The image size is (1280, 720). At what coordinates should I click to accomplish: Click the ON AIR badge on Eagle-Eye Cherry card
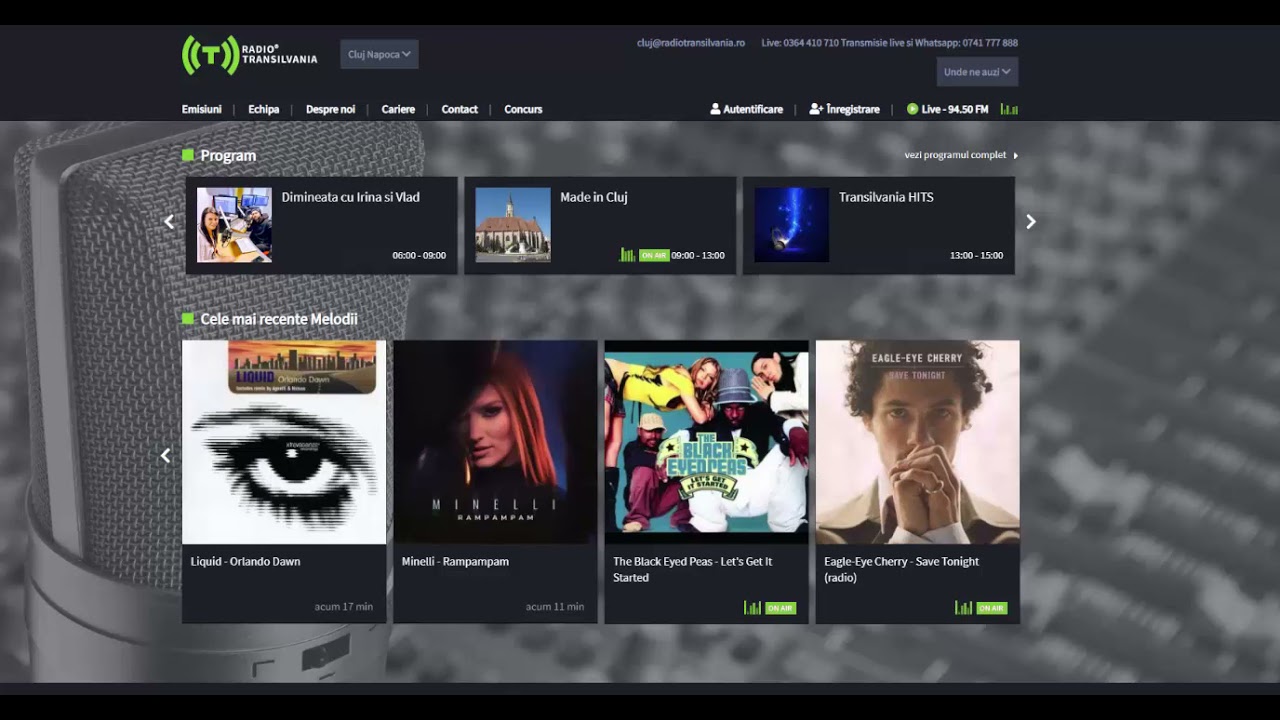pos(991,608)
